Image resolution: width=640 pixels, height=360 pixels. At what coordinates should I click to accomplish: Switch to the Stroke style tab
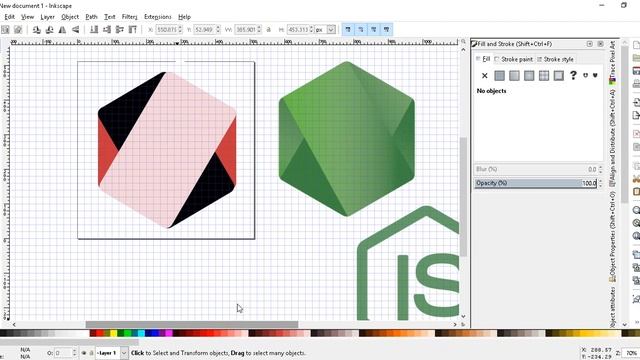(x=555, y=59)
